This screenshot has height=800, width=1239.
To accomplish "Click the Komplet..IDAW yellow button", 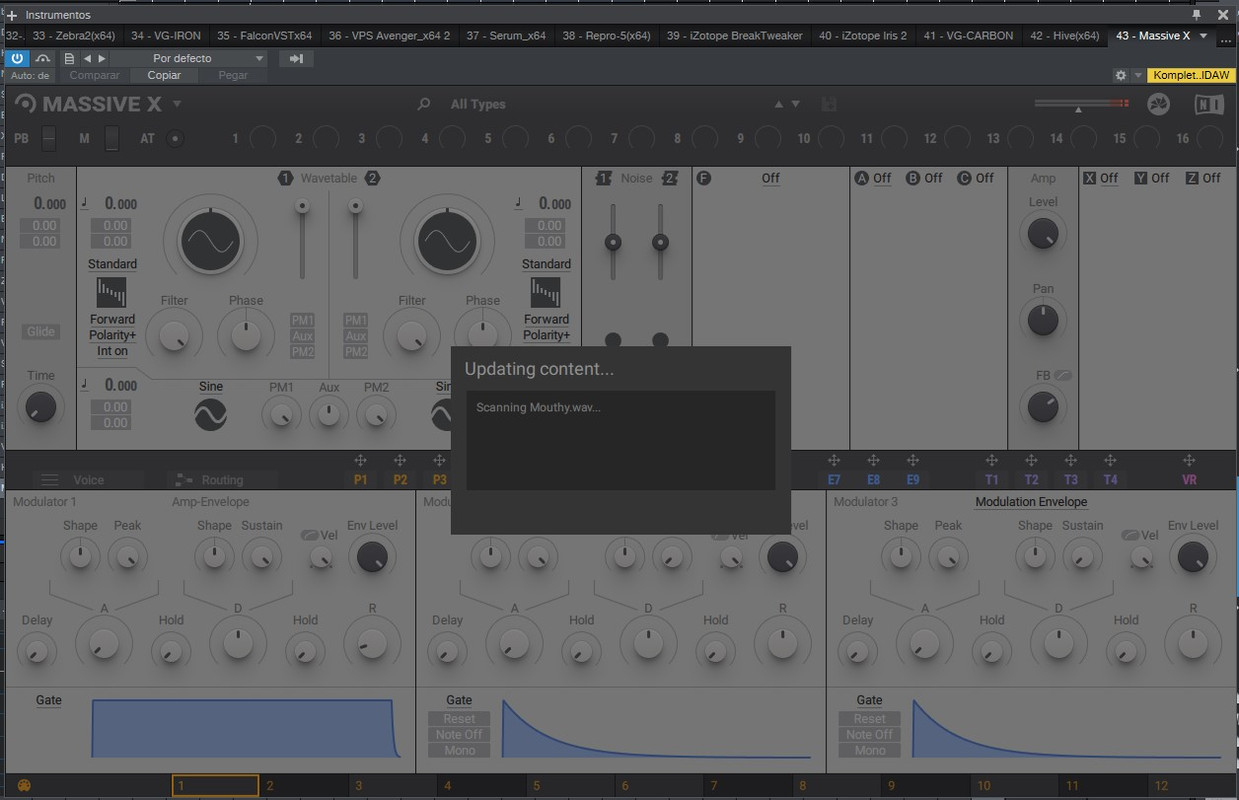I will pyautogui.click(x=1192, y=76).
